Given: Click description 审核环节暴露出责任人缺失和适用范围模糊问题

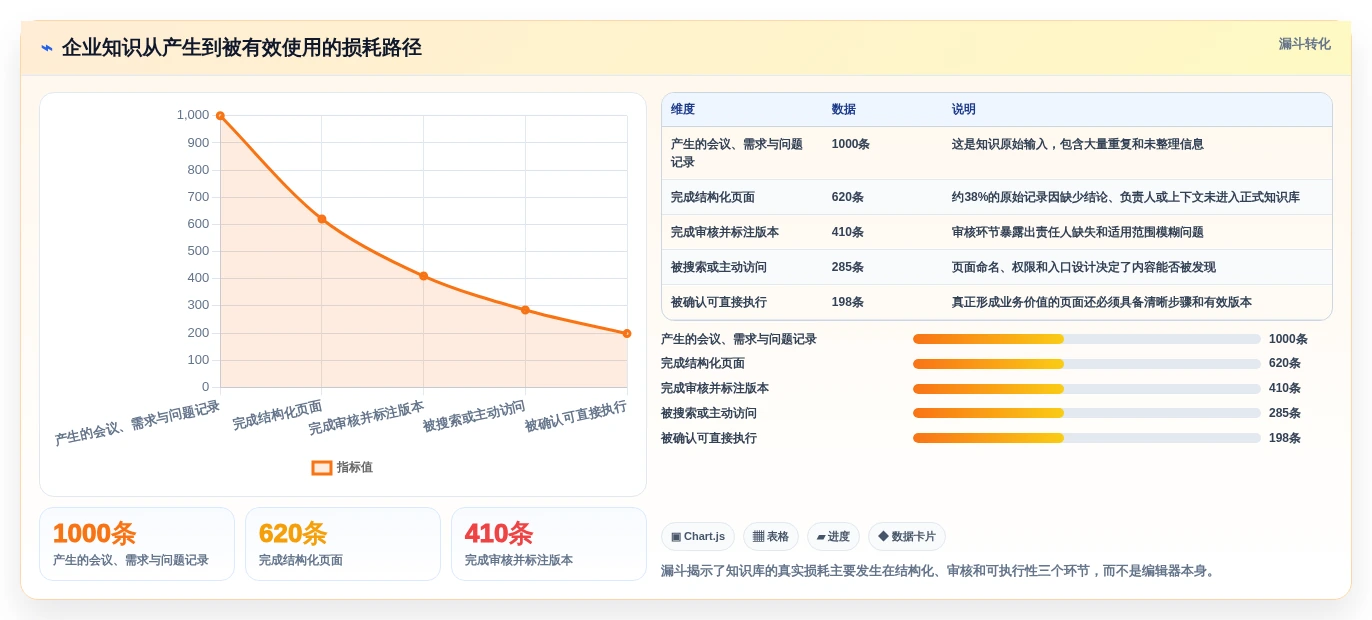Looking at the screenshot, I should pyautogui.click(x=1078, y=232).
